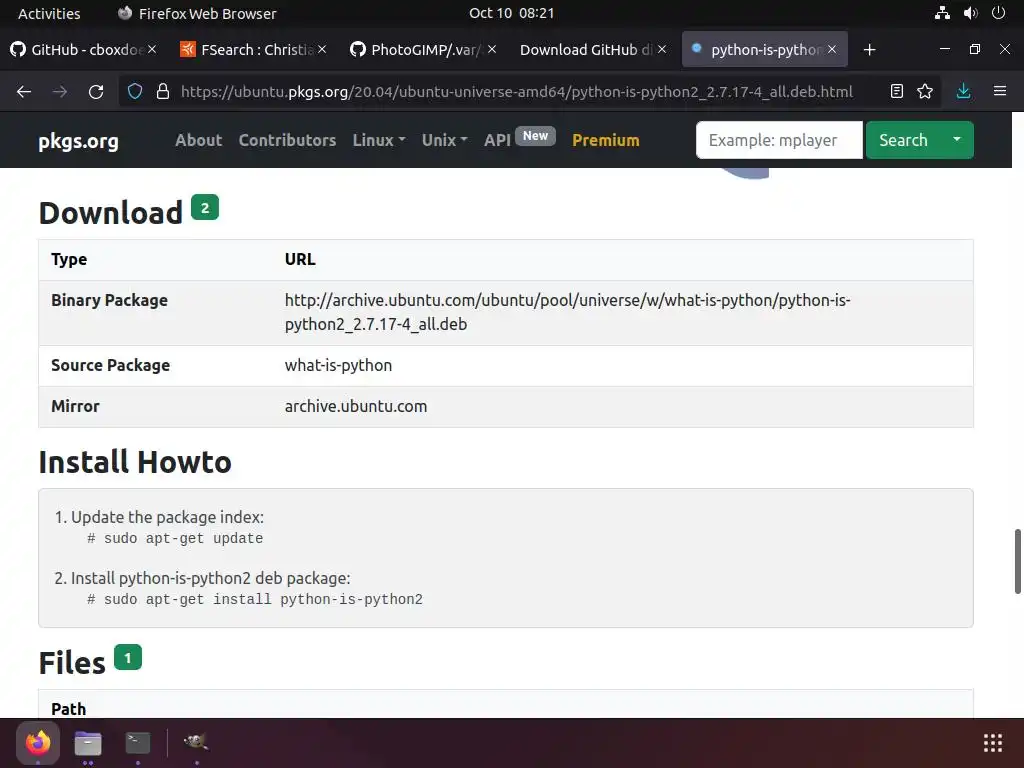The image size is (1024, 768).
Task: Open the clock and calendar panel
Action: [x=511, y=13]
